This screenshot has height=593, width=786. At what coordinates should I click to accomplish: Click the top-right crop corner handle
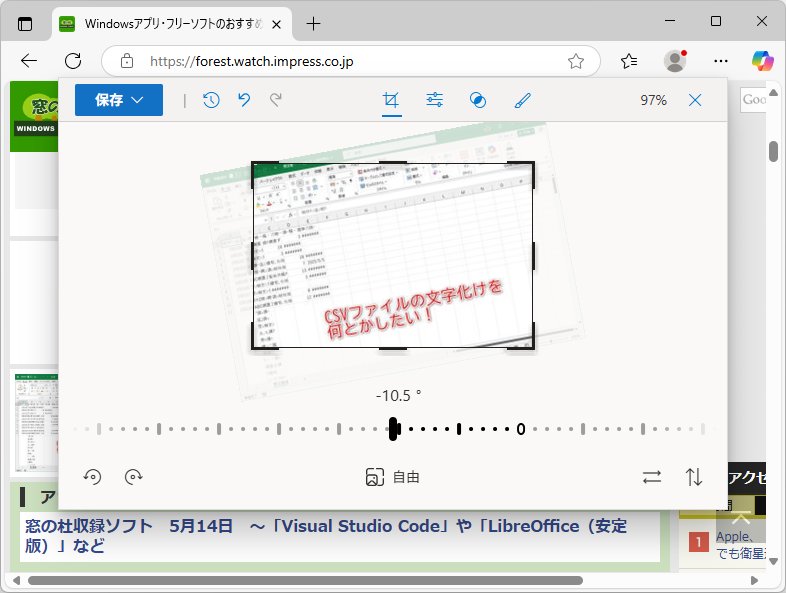[x=531, y=164]
